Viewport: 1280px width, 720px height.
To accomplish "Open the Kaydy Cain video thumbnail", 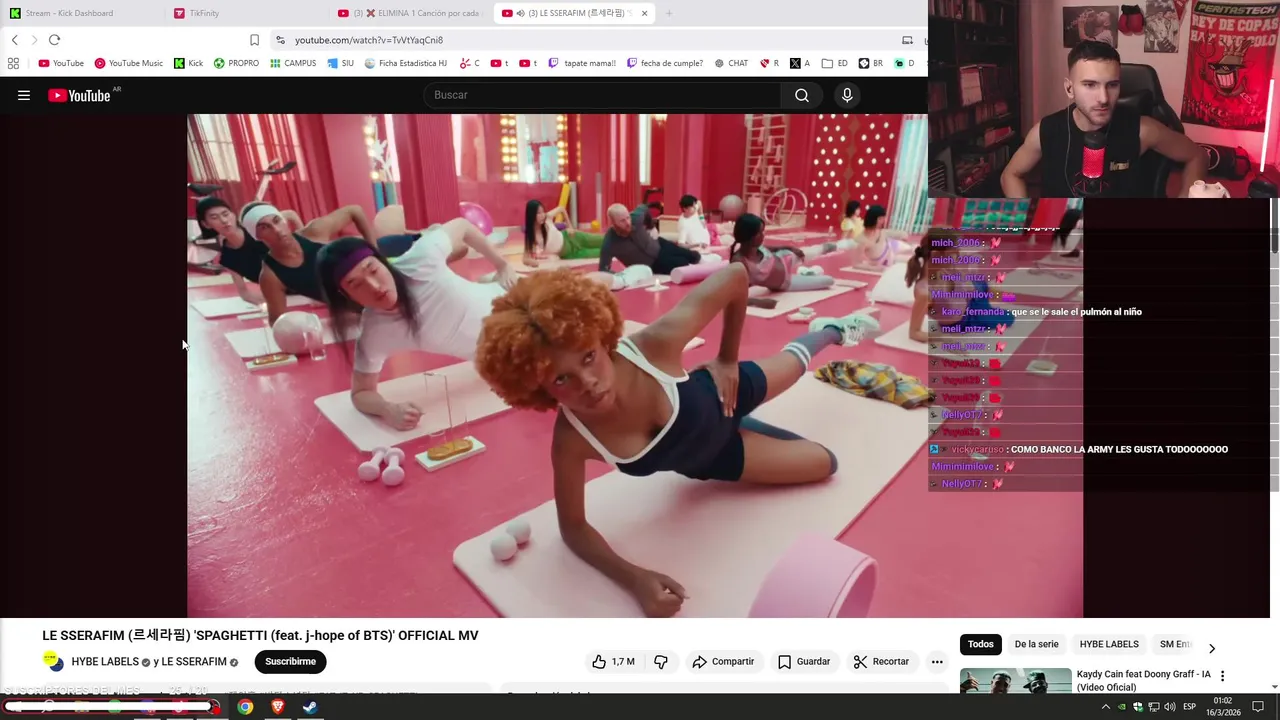I will pyautogui.click(x=1016, y=680).
